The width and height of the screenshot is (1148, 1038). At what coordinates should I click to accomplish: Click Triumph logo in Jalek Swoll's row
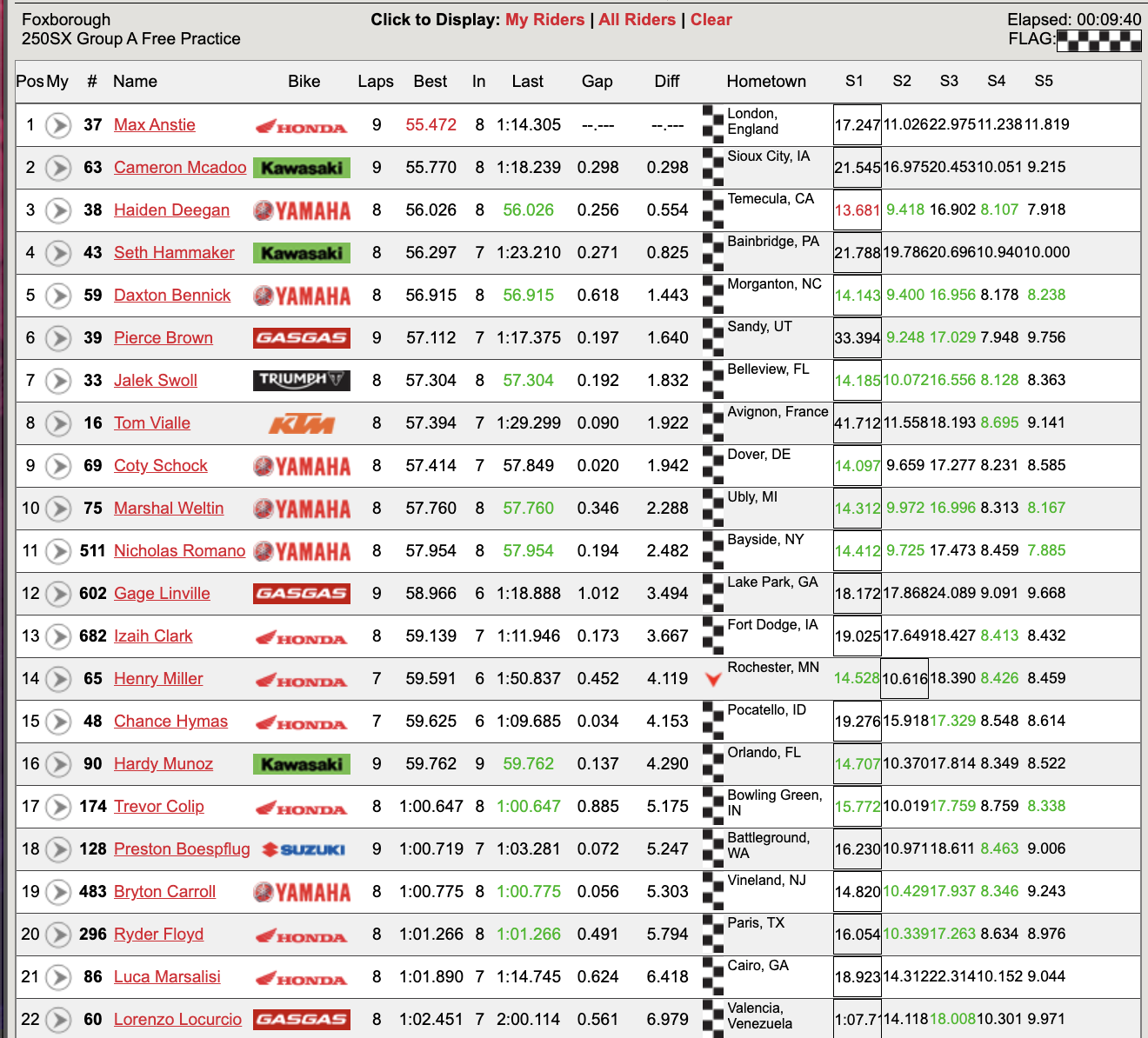[x=301, y=380]
